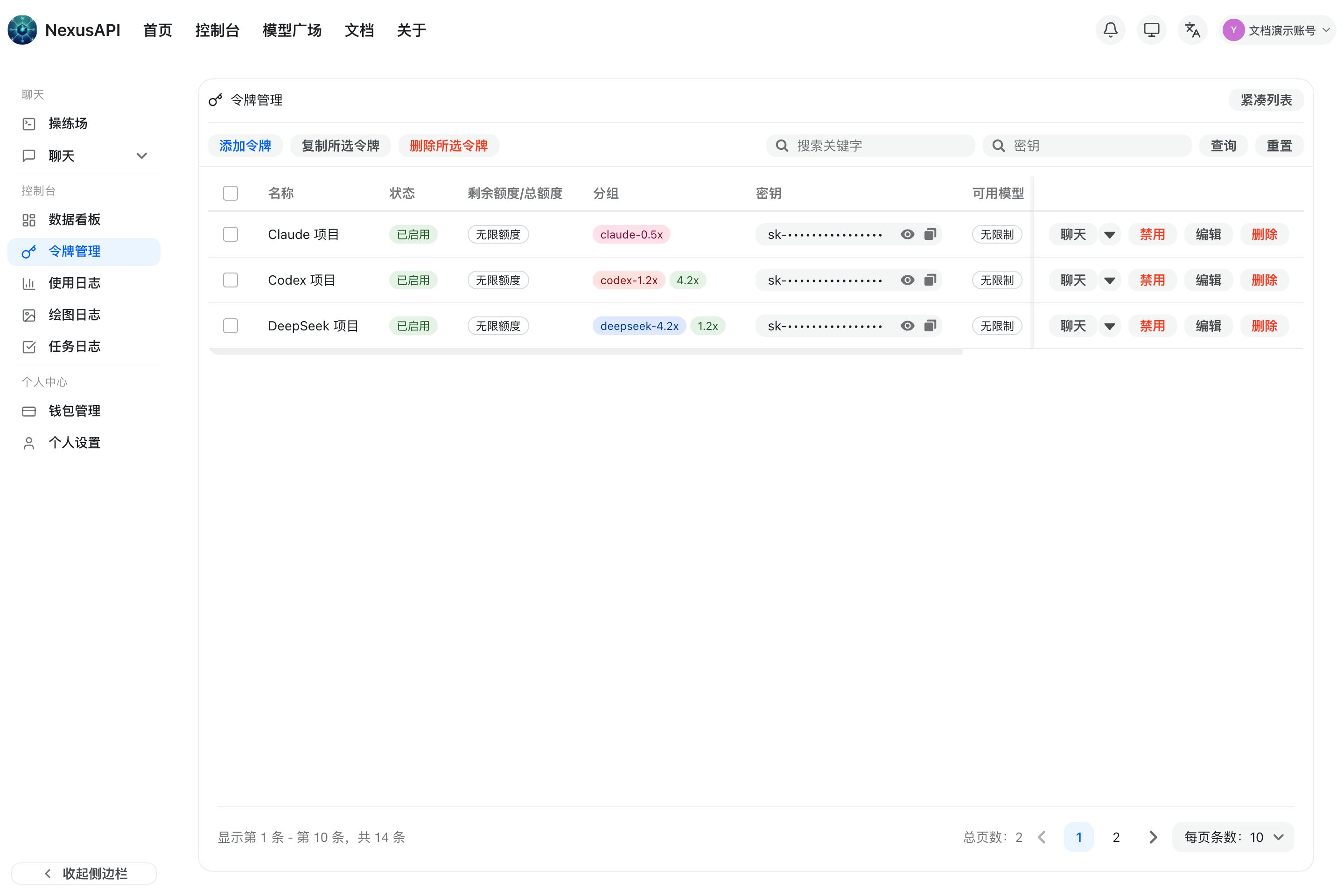This screenshot has width=1344, height=896.
Task: Click the NexusAPI logo icon
Action: [x=22, y=30]
